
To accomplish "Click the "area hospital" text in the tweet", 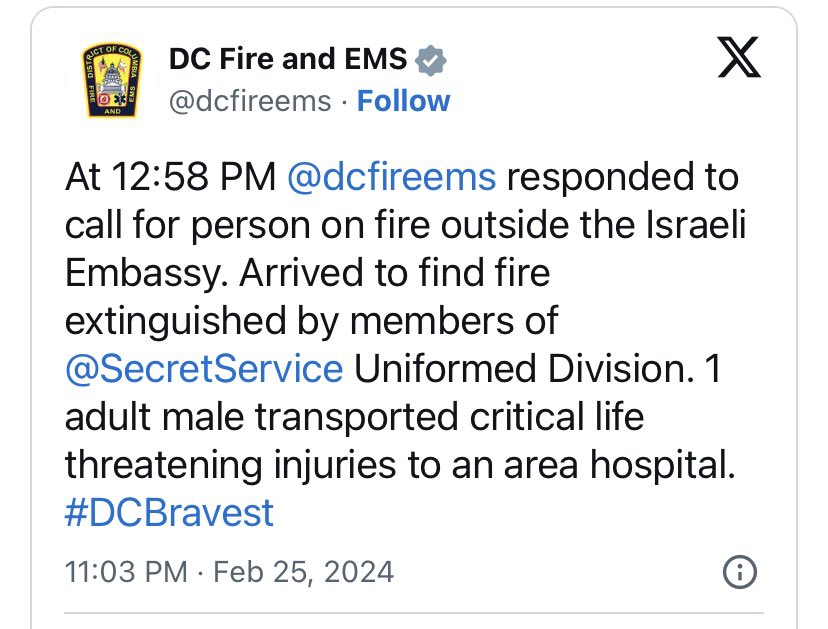I will click(620, 465).
